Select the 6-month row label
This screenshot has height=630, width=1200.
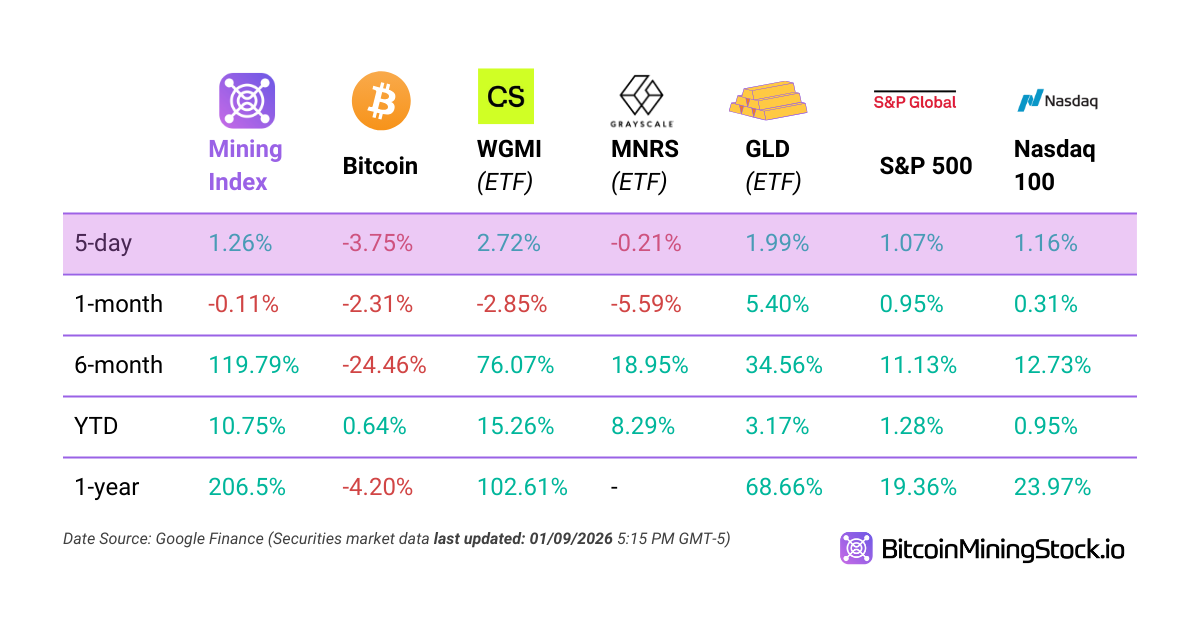(x=119, y=365)
